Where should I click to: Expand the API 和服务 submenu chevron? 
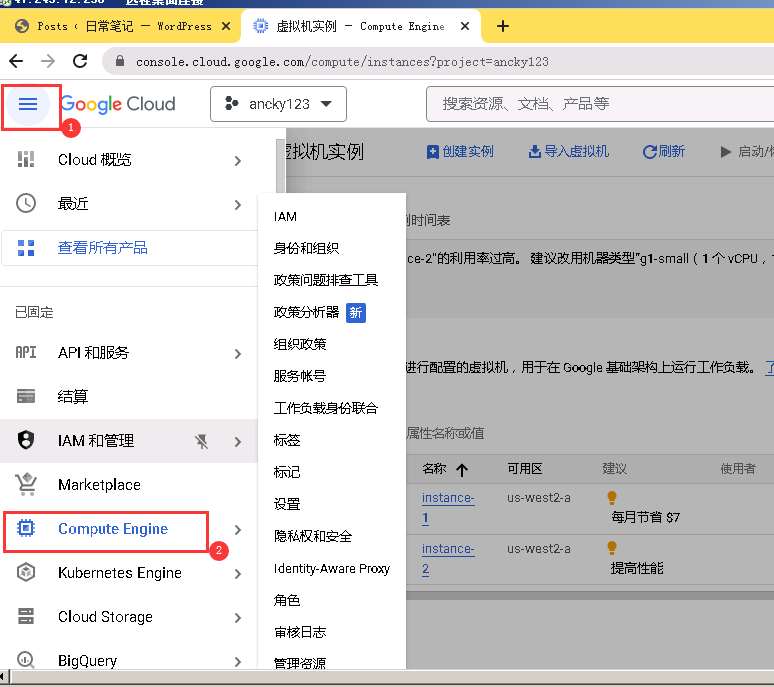238,354
